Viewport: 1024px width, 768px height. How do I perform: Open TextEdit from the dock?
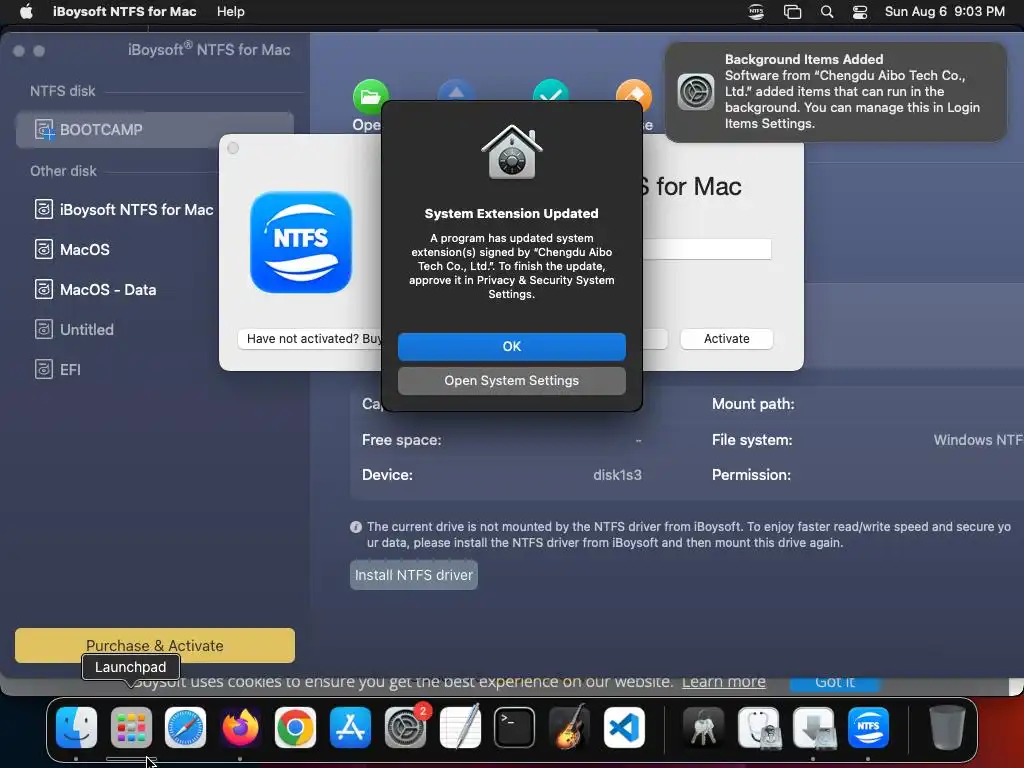[460, 727]
